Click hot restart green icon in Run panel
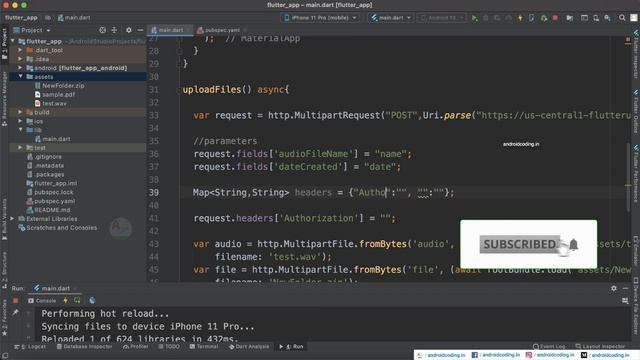This screenshot has height=360, width=640. click(x=77, y=300)
